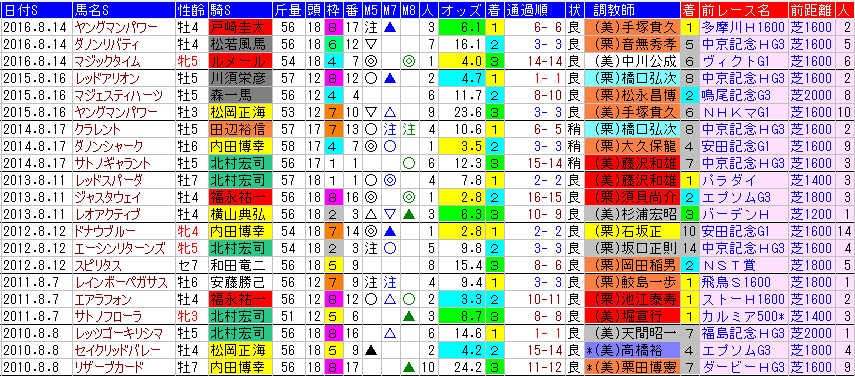Click trainer cell (美)中川公成
This screenshot has height=376, width=855.
(x=632, y=62)
